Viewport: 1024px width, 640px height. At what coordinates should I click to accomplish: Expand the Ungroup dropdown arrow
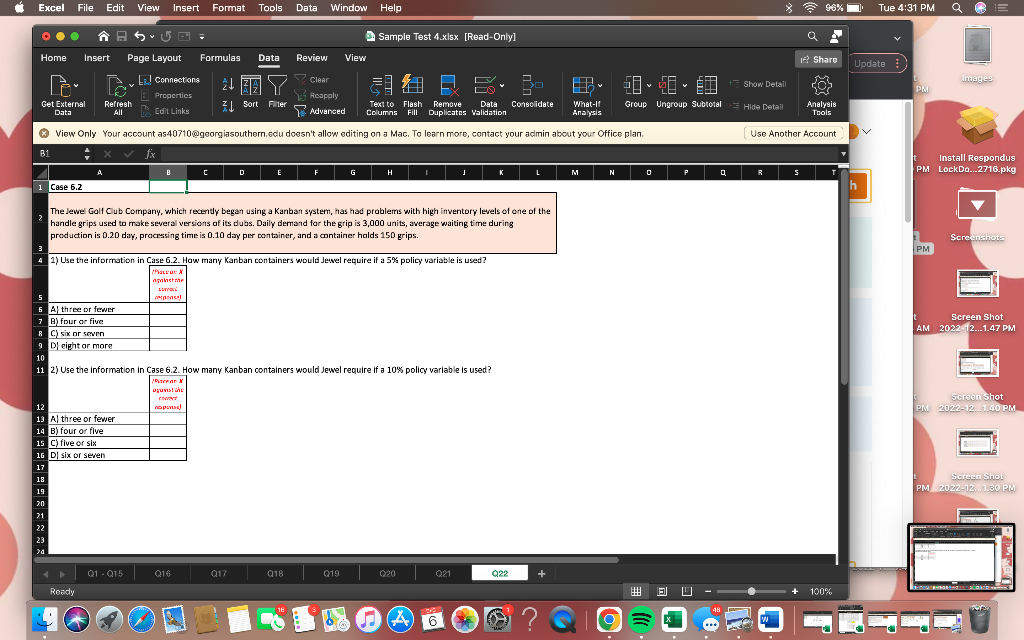pos(684,86)
